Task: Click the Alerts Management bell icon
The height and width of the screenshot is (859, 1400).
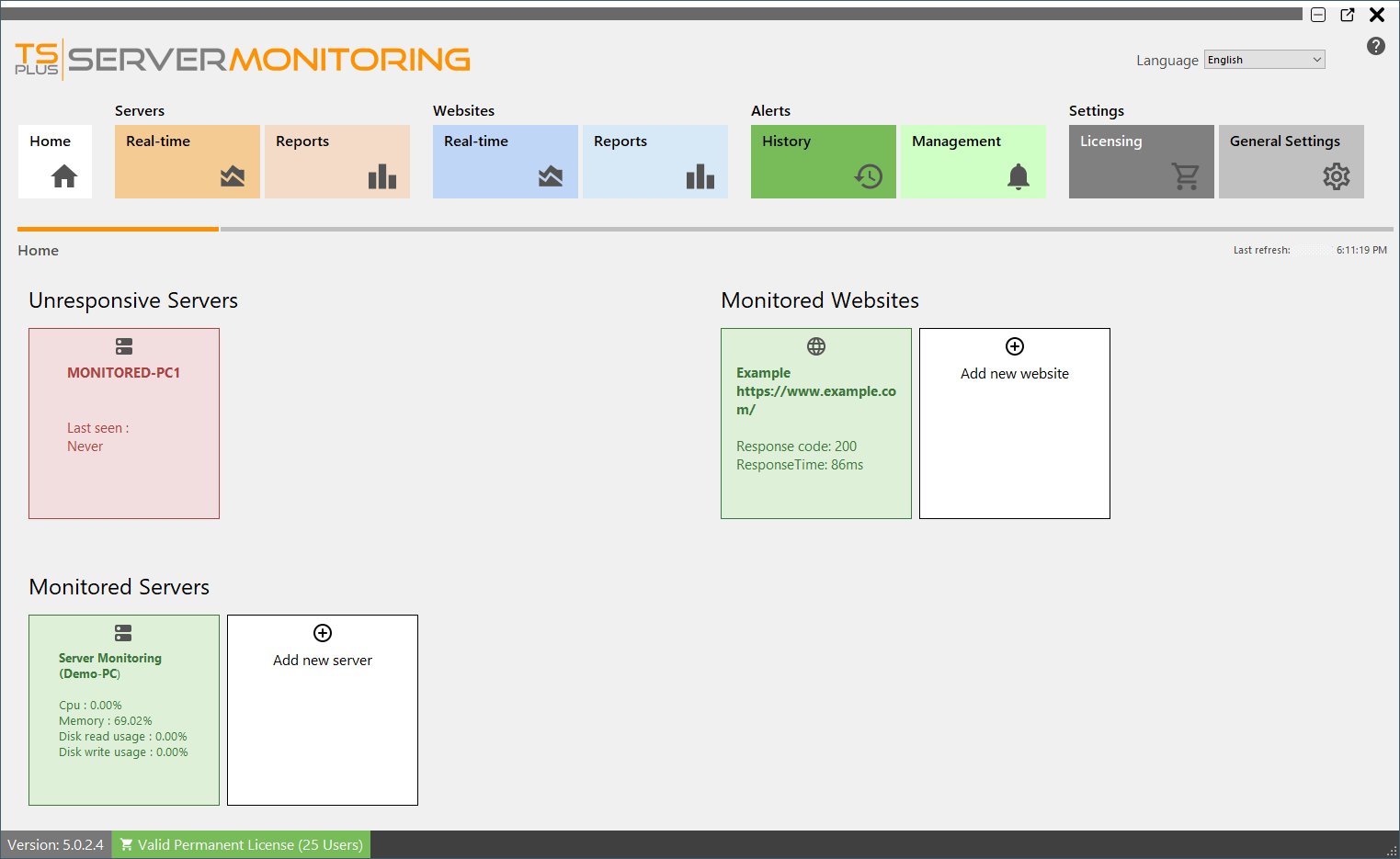Action: [1018, 176]
